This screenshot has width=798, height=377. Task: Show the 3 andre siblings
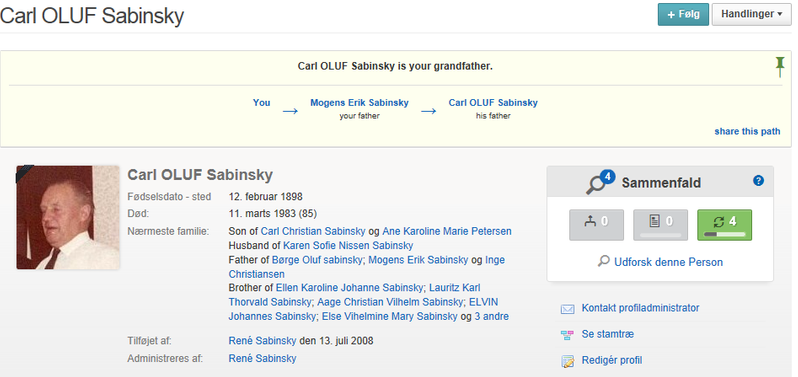coord(492,316)
